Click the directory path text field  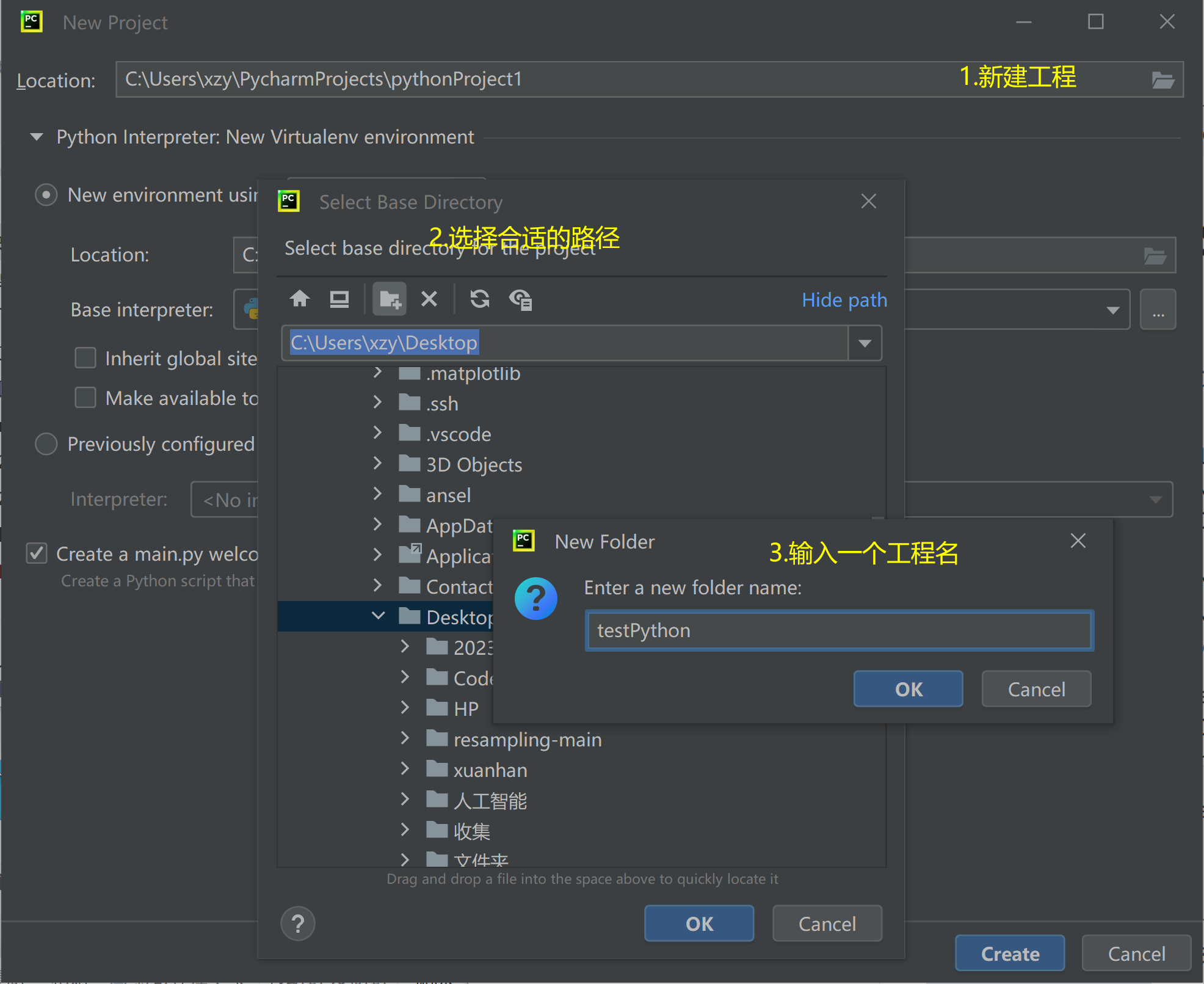click(565, 343)
